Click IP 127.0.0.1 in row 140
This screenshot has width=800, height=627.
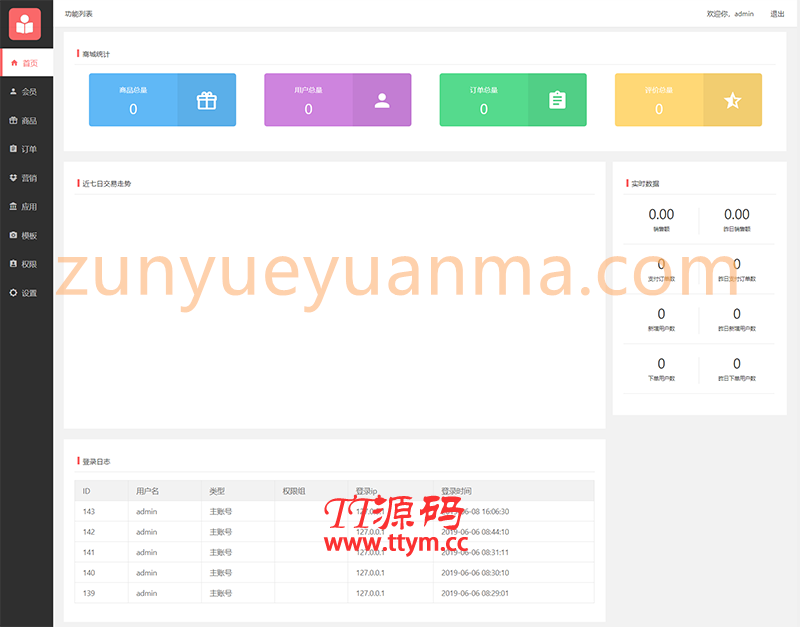[x=370, y=573]
